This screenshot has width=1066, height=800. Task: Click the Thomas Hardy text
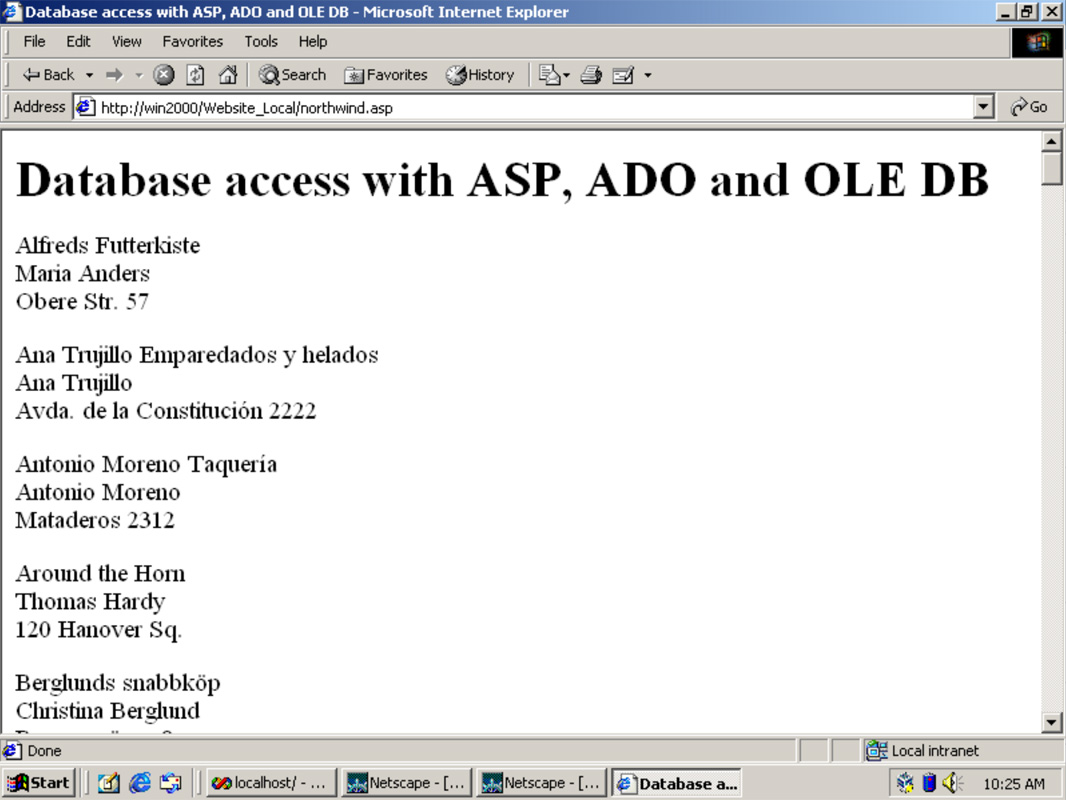pyautogui.click(x=90, y=602)
